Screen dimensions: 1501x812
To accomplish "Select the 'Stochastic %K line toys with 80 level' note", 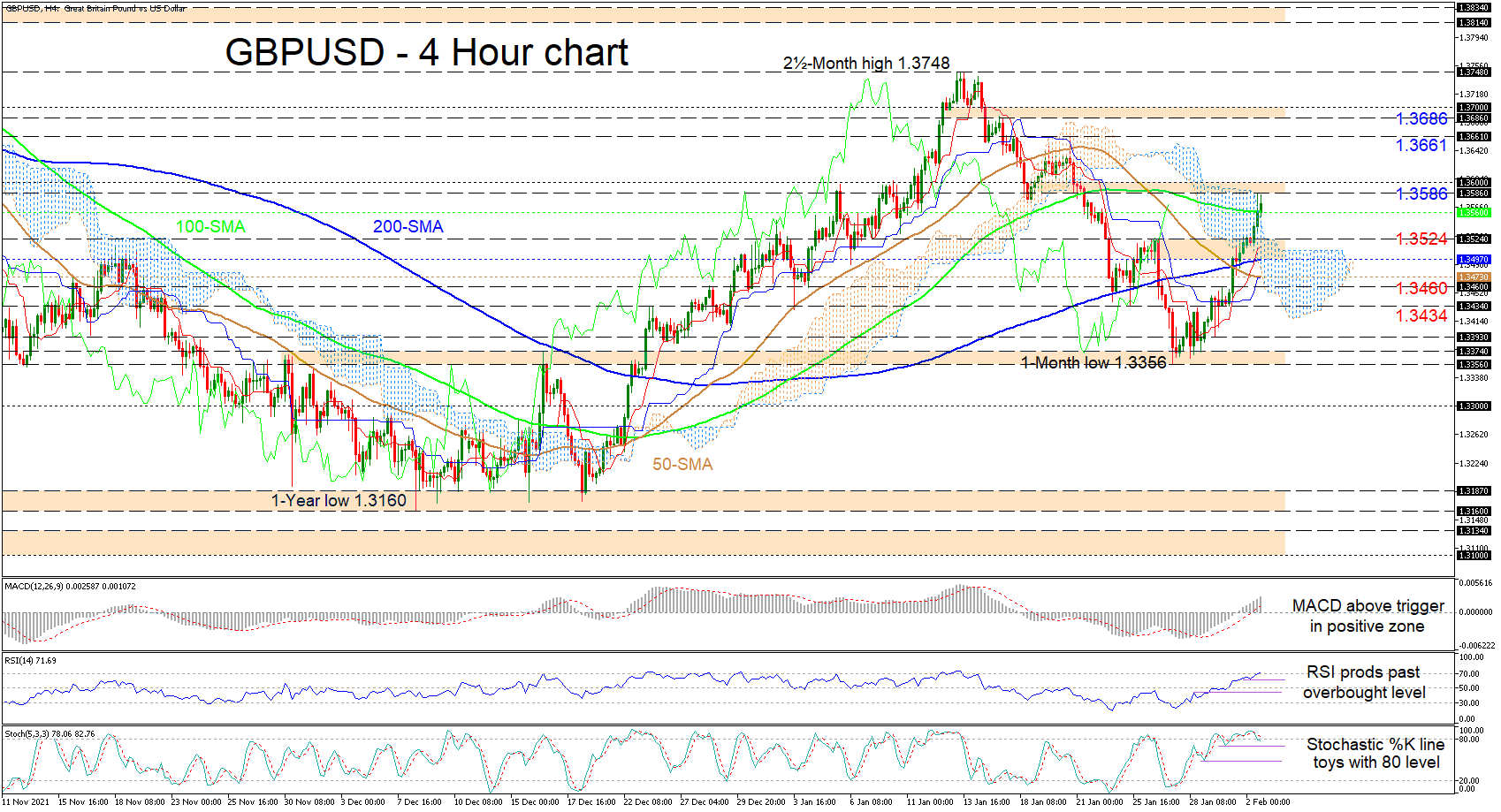I will click(x=1375, y=754).
